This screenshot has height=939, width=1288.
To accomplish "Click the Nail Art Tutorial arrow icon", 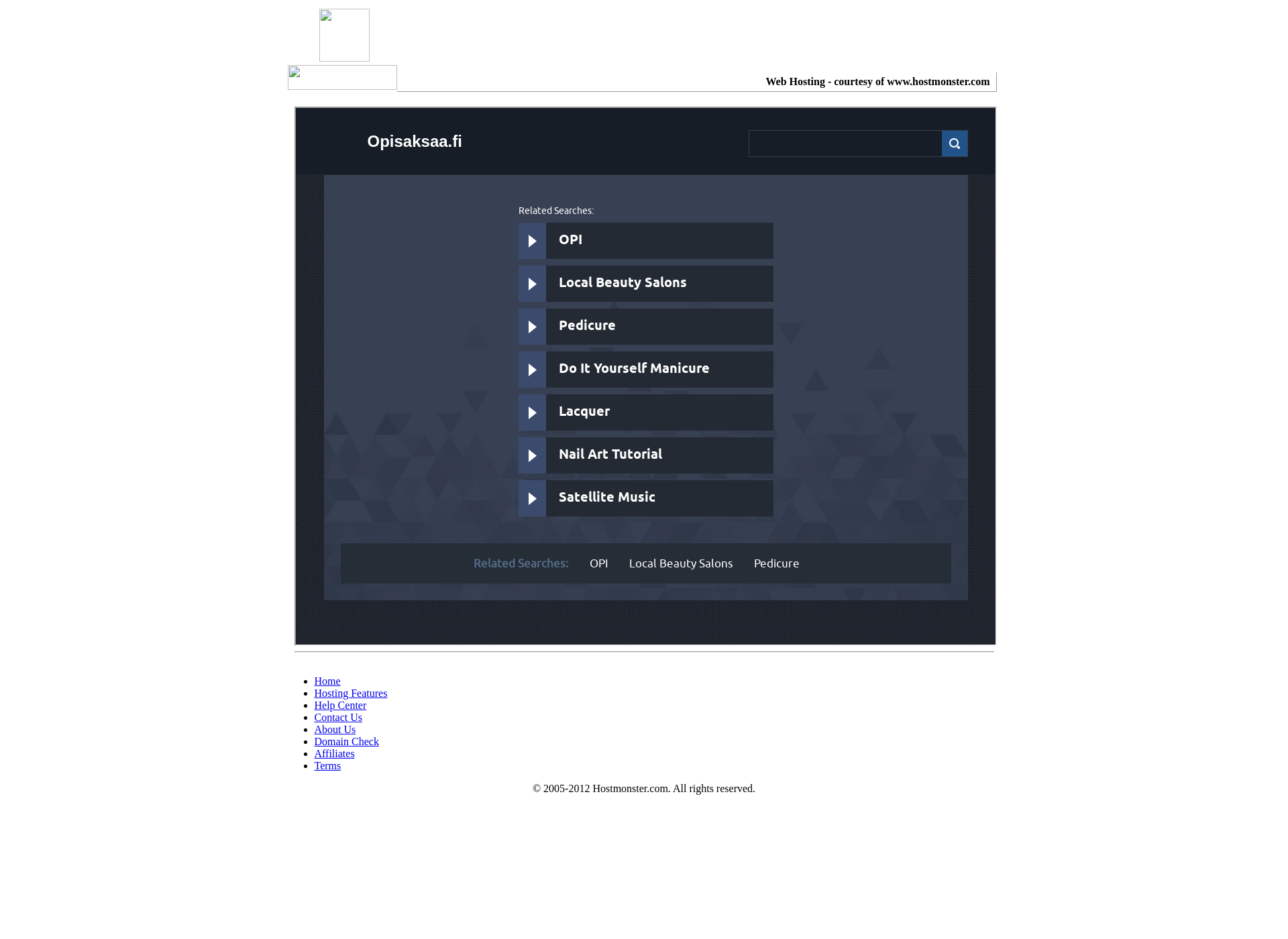I will tap(531, 455).
